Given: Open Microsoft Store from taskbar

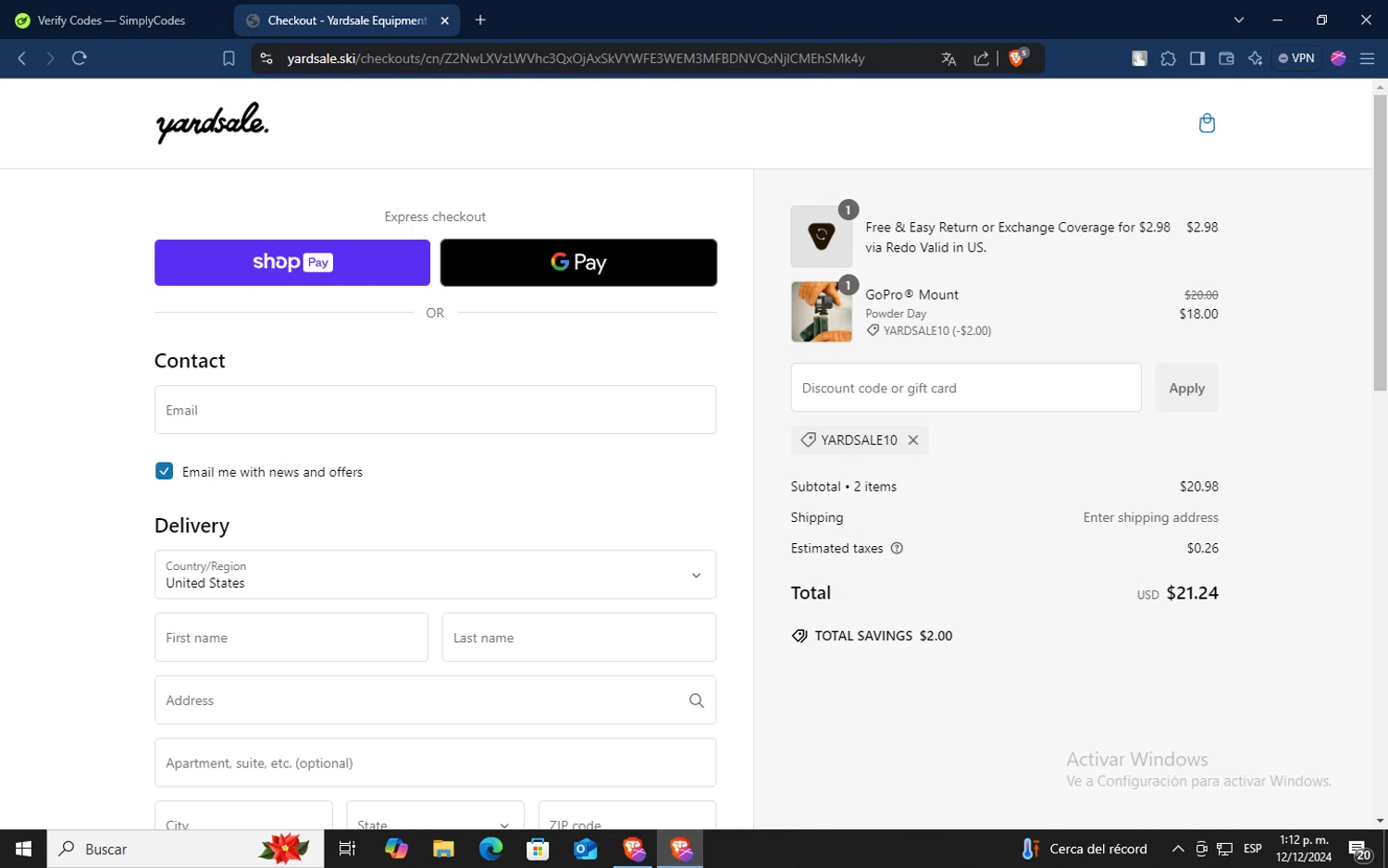Looking at the screenshot, I should pyautogui.click(x=538, y=849).
